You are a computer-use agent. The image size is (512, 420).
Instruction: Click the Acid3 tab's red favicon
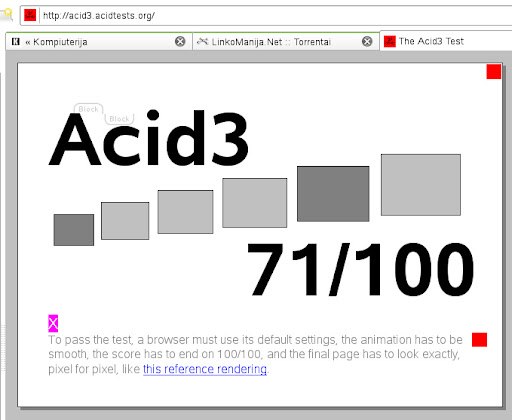click(x=390, y=41)
